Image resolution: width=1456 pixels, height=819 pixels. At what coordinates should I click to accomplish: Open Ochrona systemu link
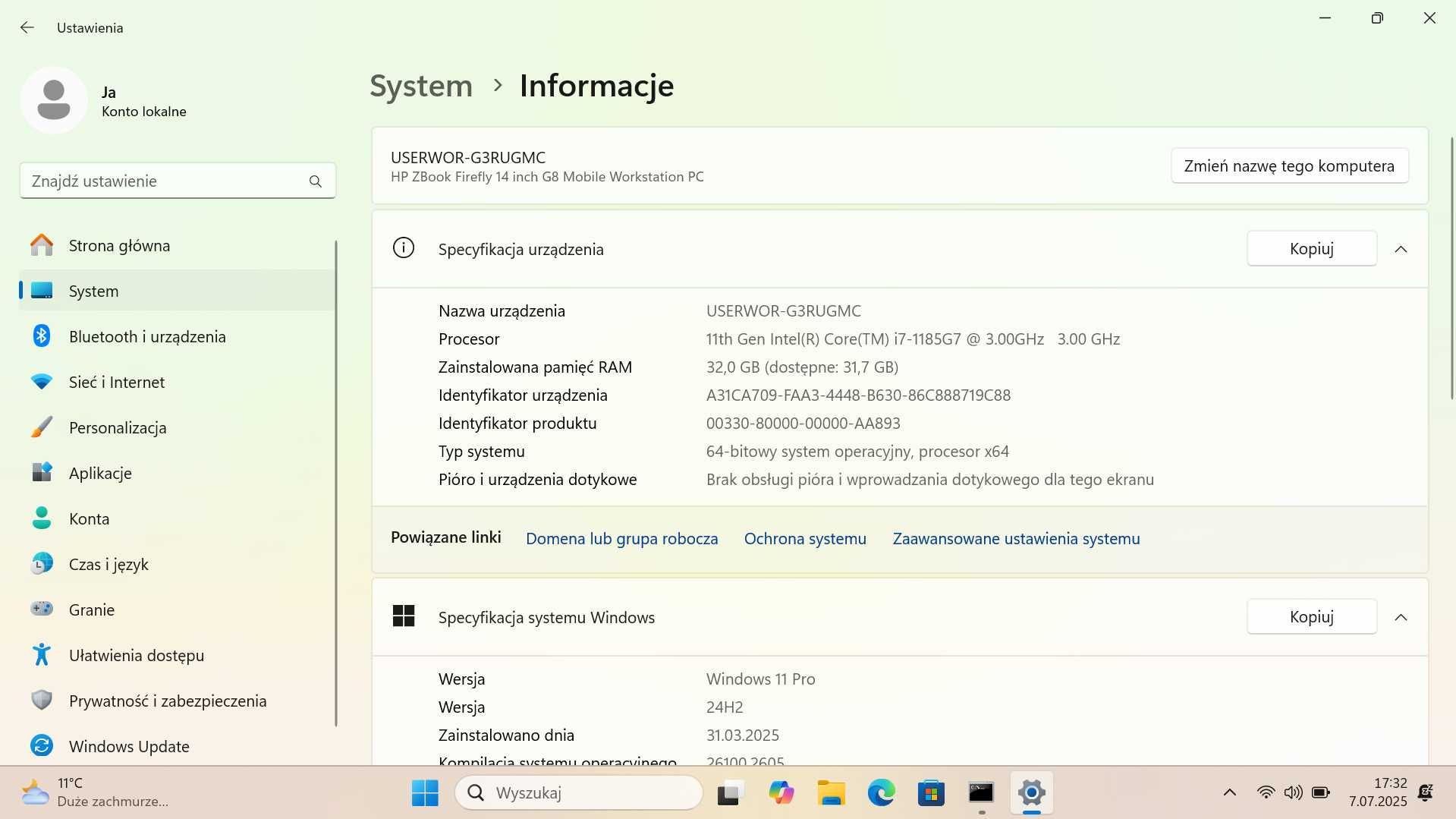pos(805,538)
